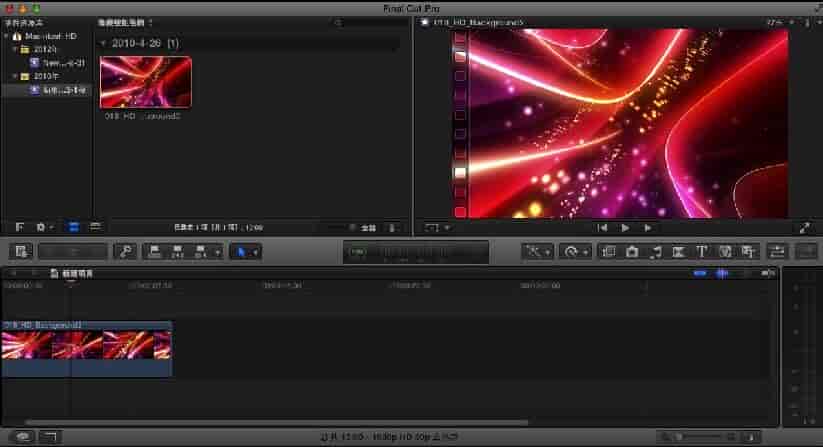Adjust the timeline zoom slider
The width and height of the screenshot is (823, 447).
[700, 438]
